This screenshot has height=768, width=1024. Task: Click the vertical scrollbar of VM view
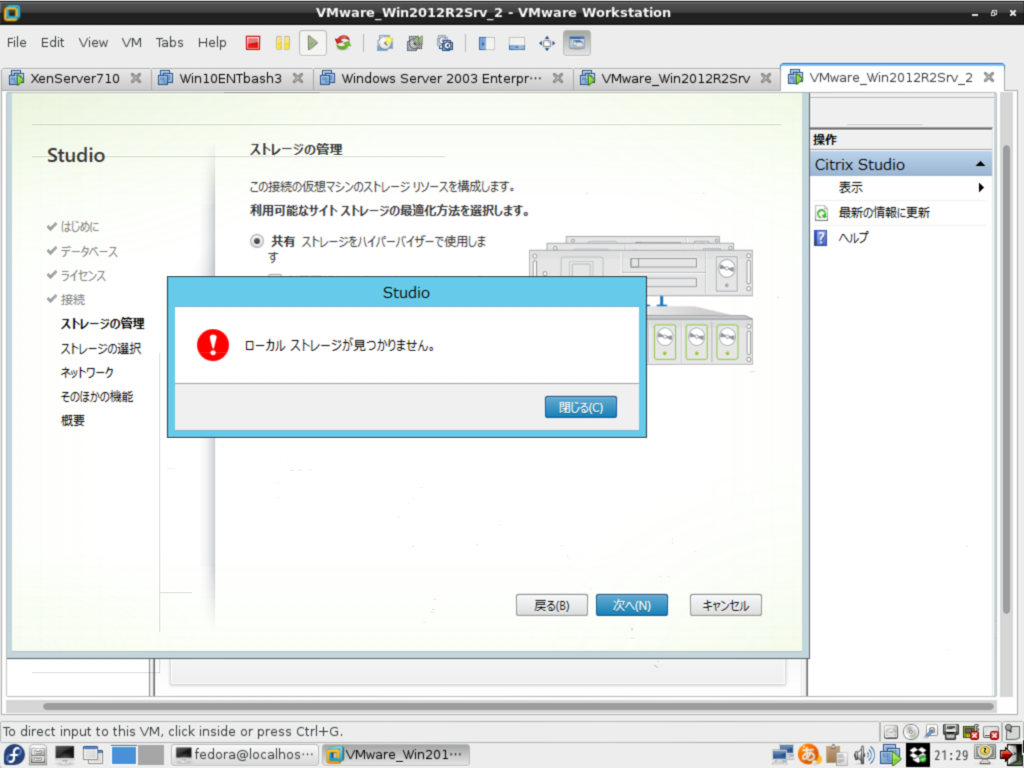tap(1006, 379)
